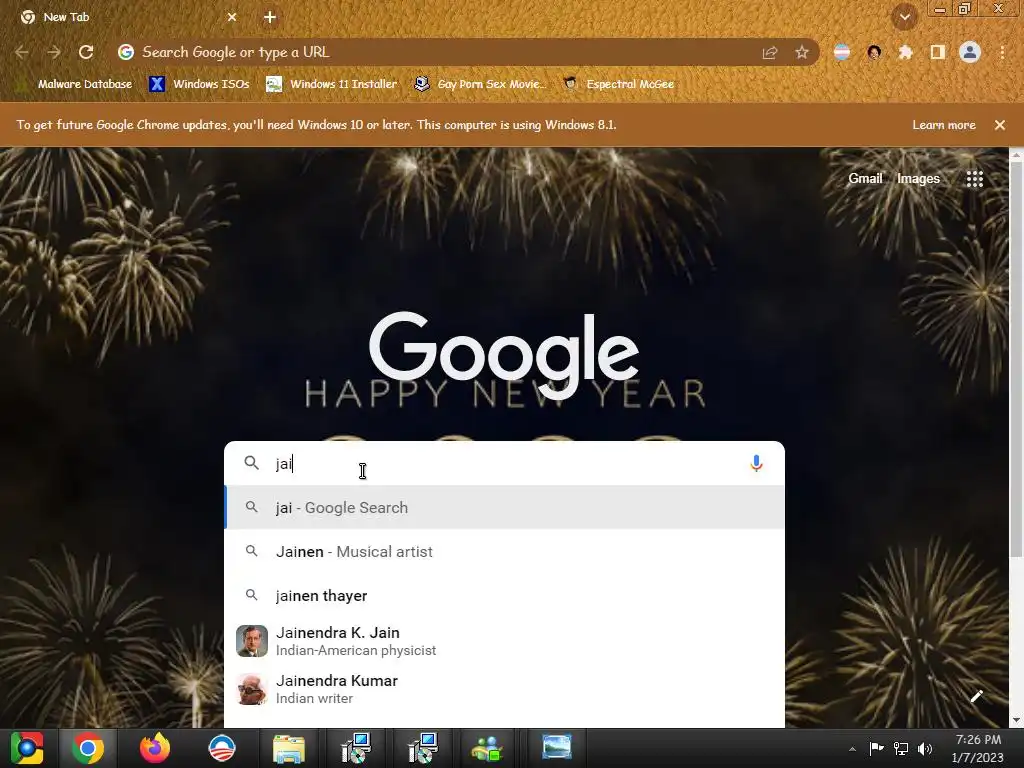
Task: Click the taskbar clock showing 7:26 PM
Action: coord(978,748)
